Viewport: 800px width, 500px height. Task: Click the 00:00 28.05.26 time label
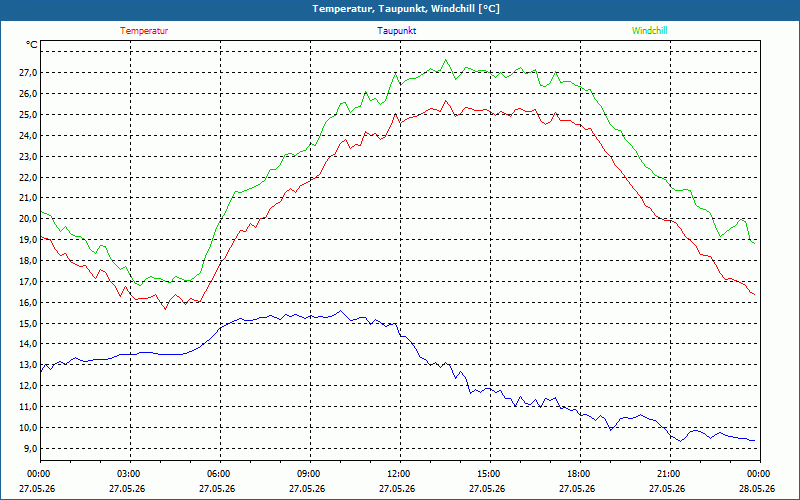click(757, 481)
